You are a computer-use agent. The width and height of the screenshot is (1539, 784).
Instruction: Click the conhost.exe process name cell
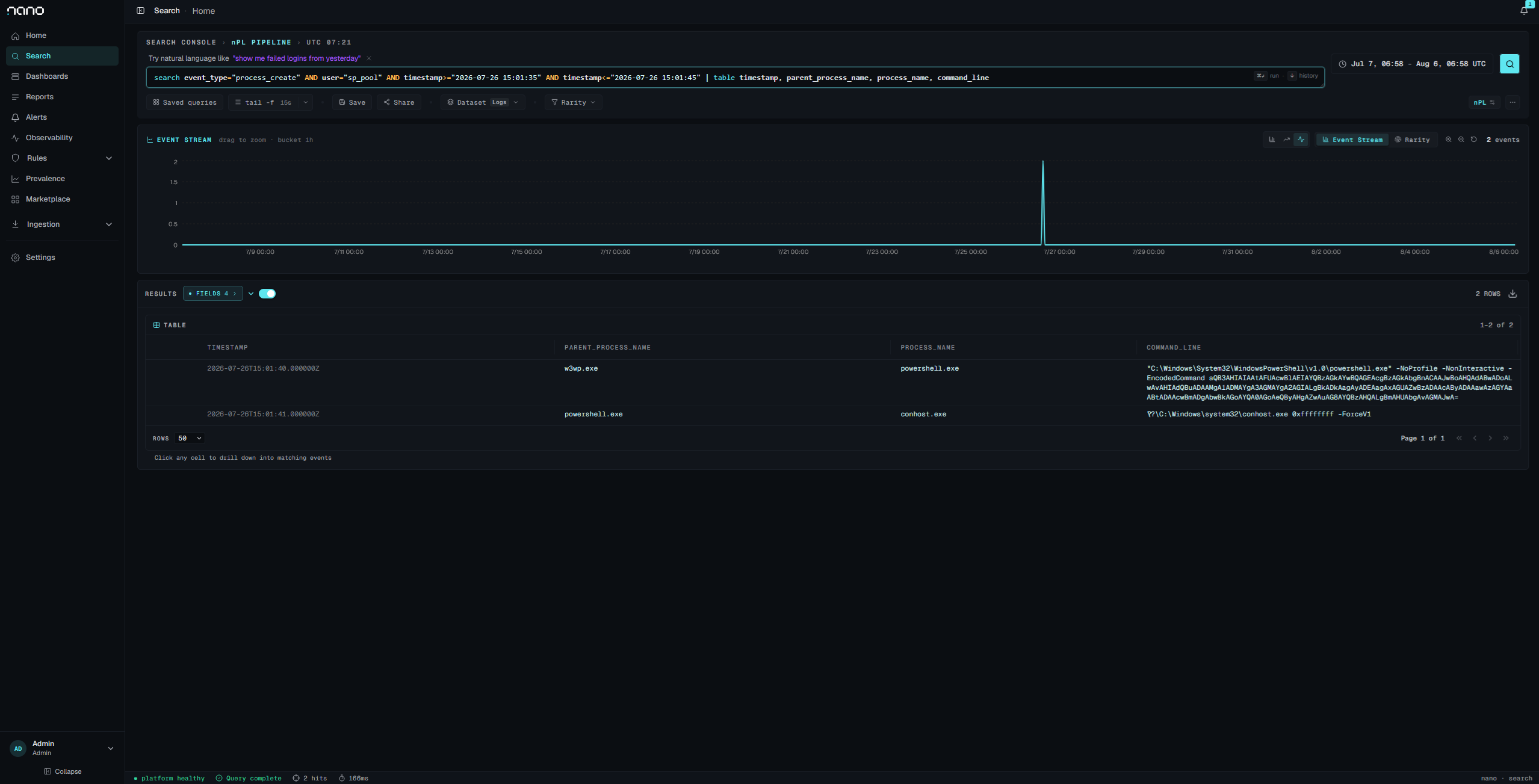tap(923, 414)
